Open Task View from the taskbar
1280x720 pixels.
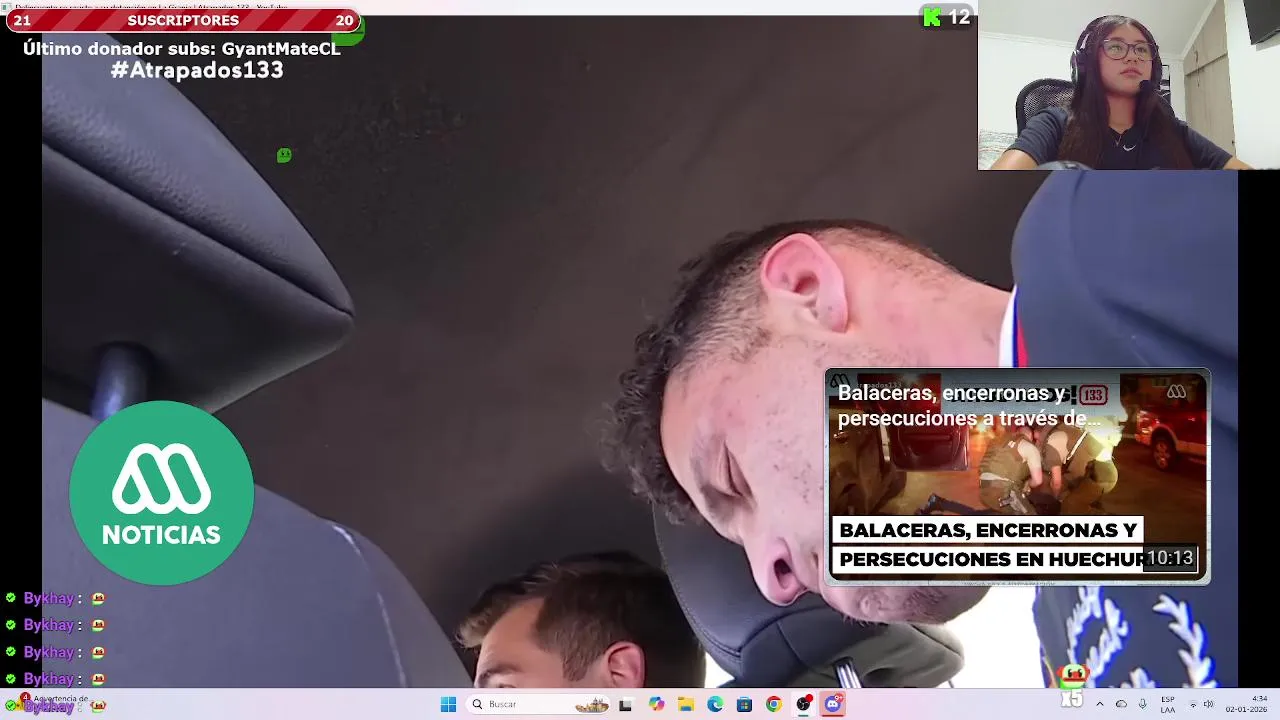click(626, 704)
